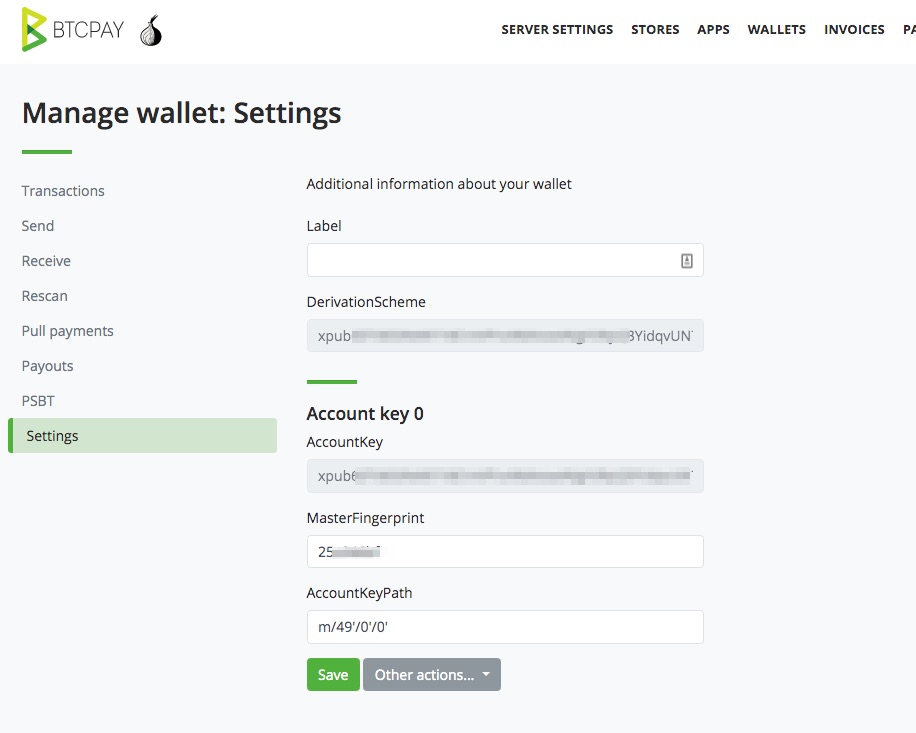Go to the PSBT wallet section
Viewport: 916px width, 733px height.
tap(38, 401)
